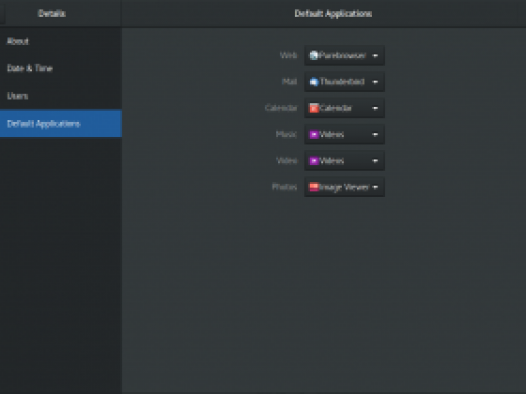Expand the Photos dropdown showing Image Viewer

(344, 187)
